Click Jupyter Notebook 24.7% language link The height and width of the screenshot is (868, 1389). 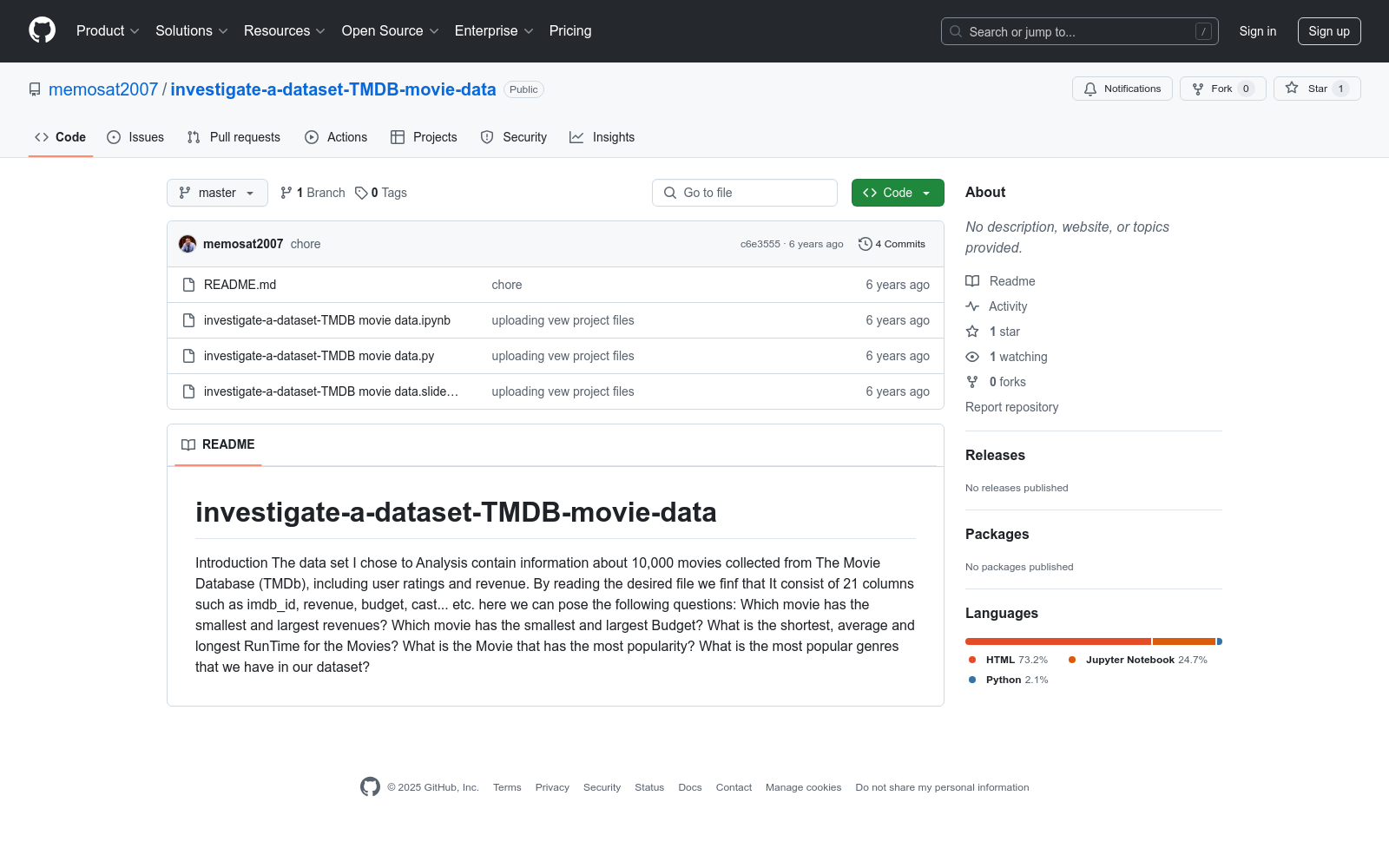(x=1138, y=660)
